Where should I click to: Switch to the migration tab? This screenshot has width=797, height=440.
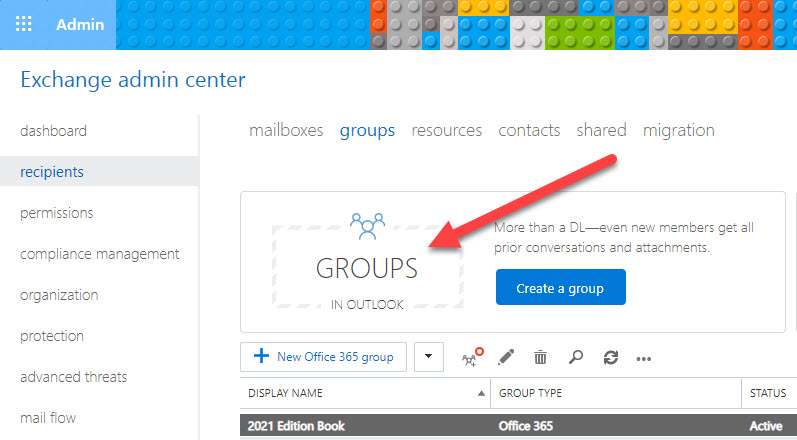tap(678, 130)
